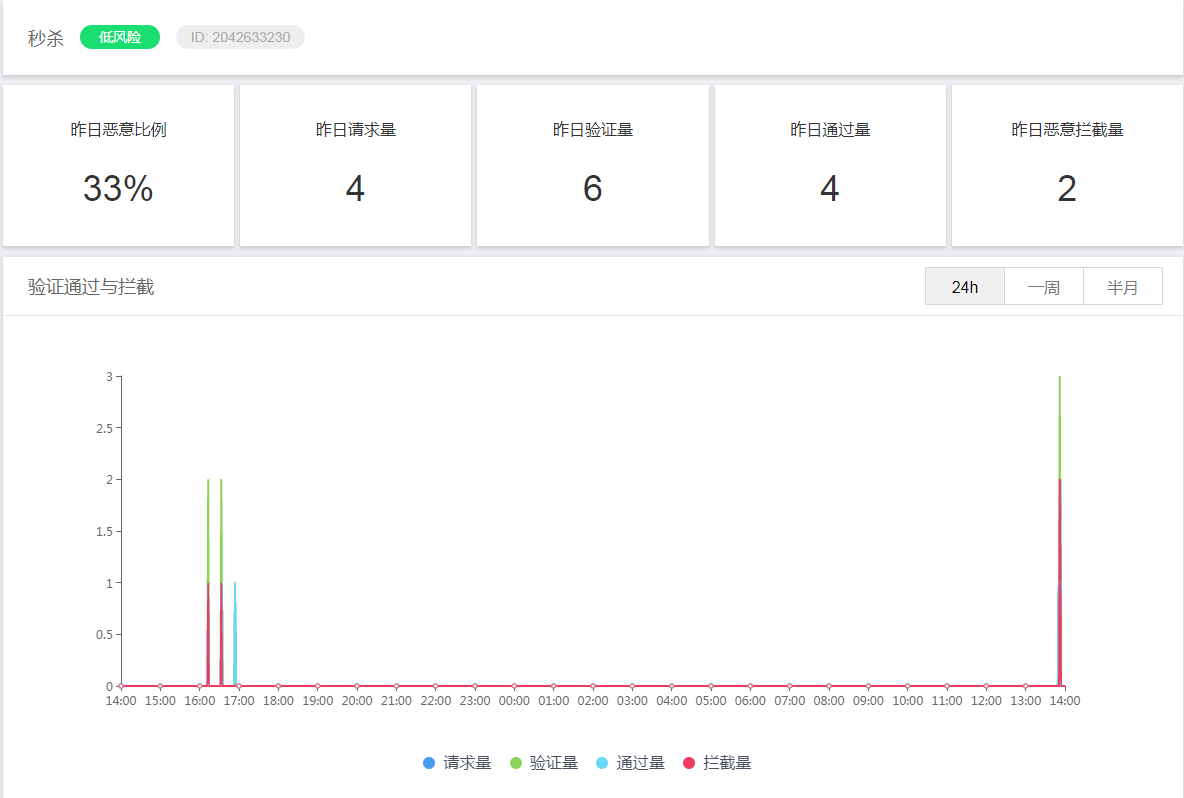Toggle 请求量 series in chart legend
1184x798 pixels.
click(x=458, y=763)
